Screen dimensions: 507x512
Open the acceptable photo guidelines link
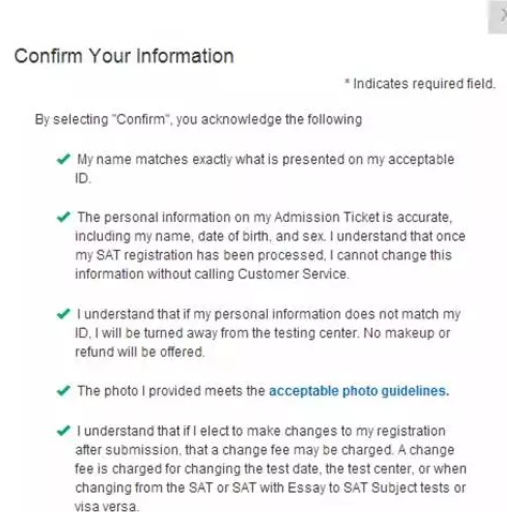[359, 391]
